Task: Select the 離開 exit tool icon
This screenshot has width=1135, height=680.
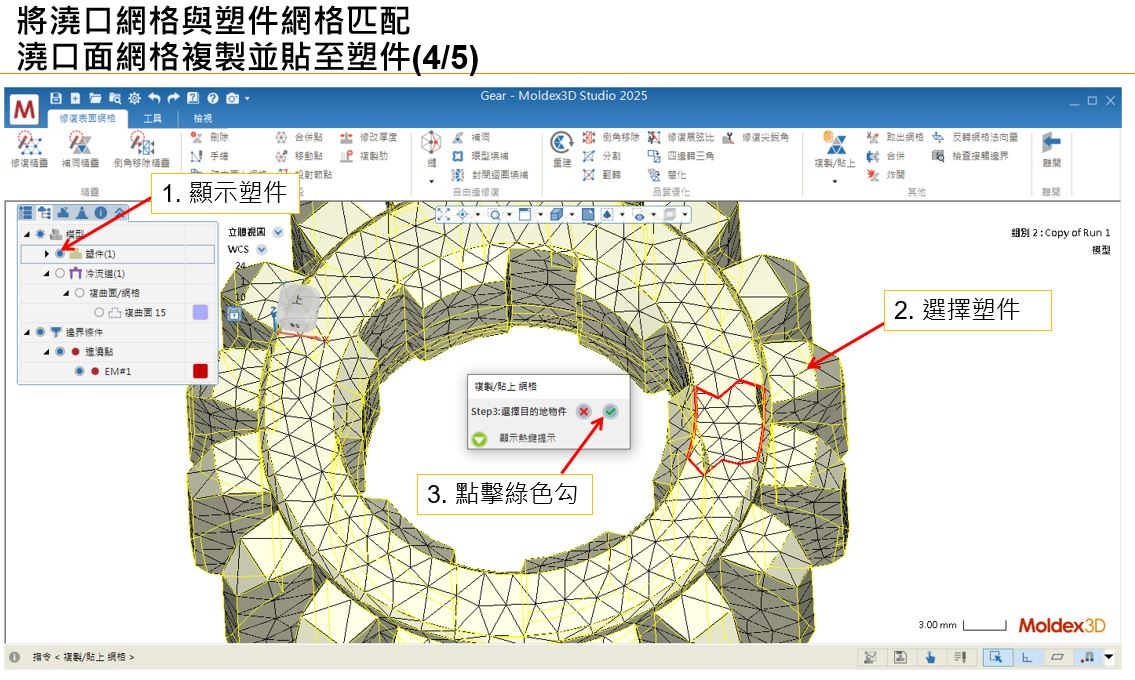Action: tap(1050, 145)
